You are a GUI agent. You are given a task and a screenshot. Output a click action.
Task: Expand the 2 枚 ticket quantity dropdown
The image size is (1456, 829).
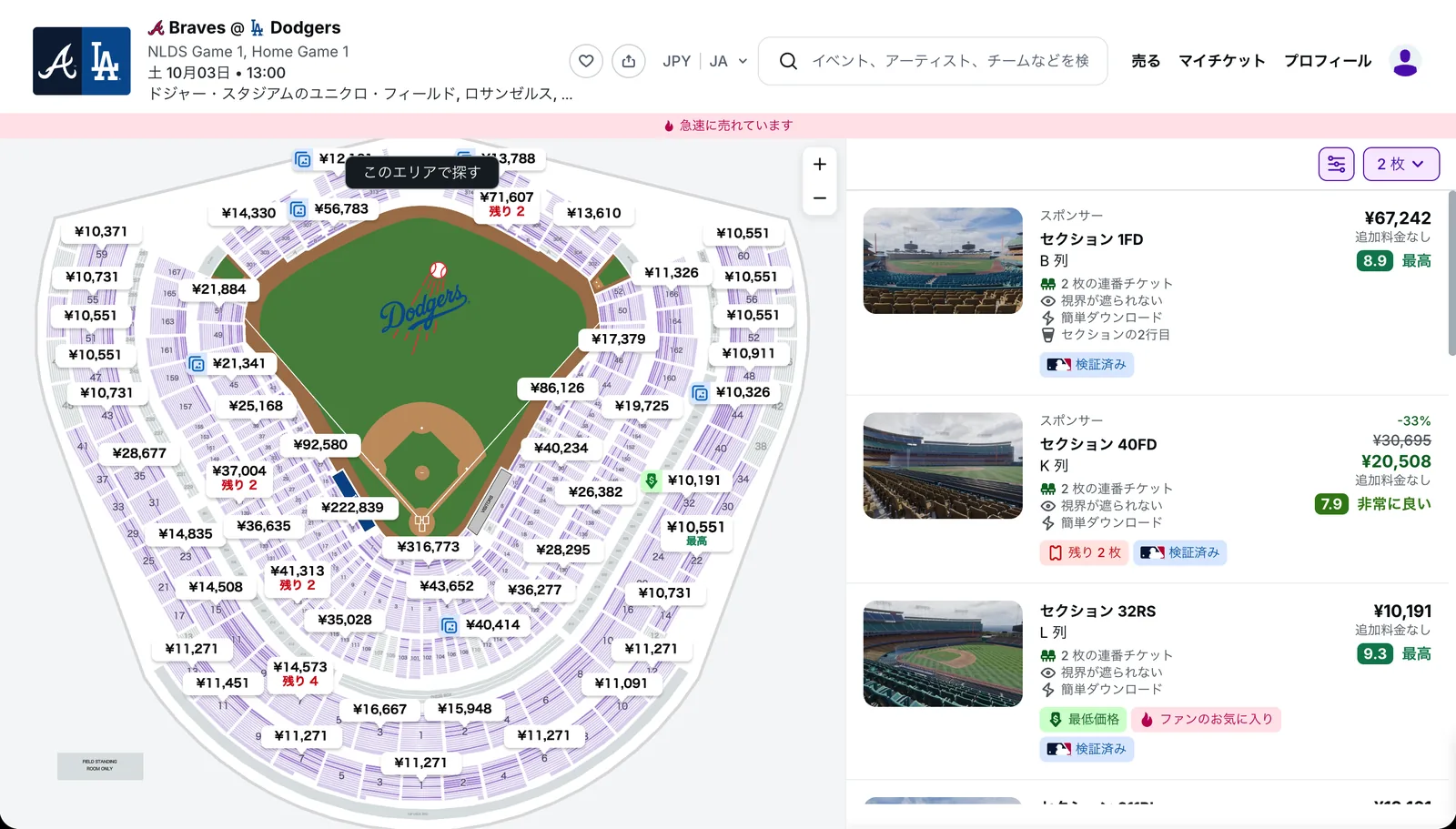[x=1400, y=164]
